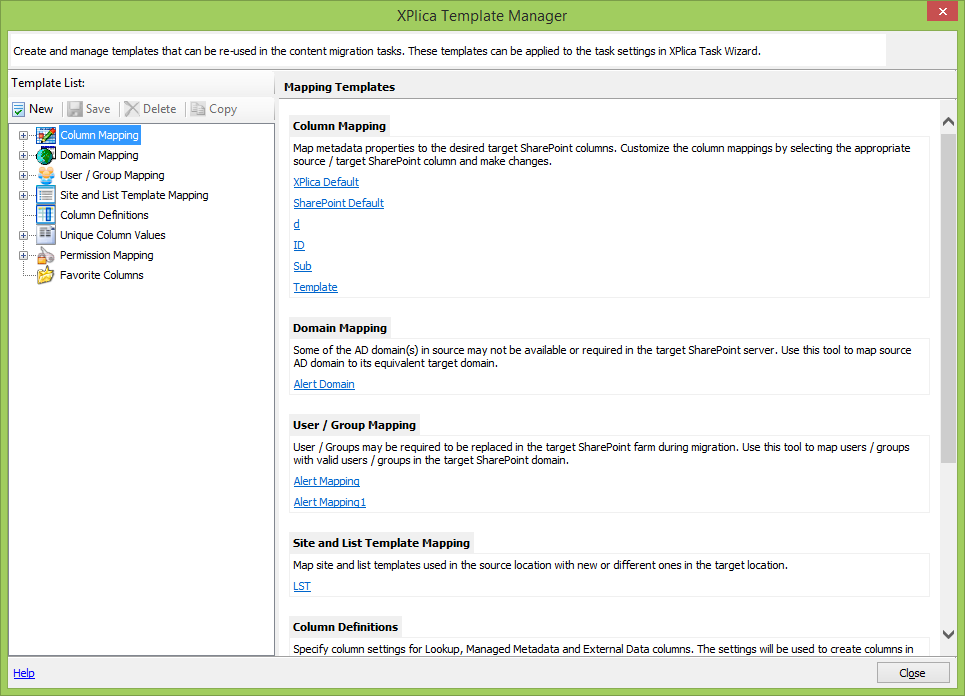Screen dimensions: 965x696
Task: Expand Site and List Template Mapping node
Action: coord(23,196)
